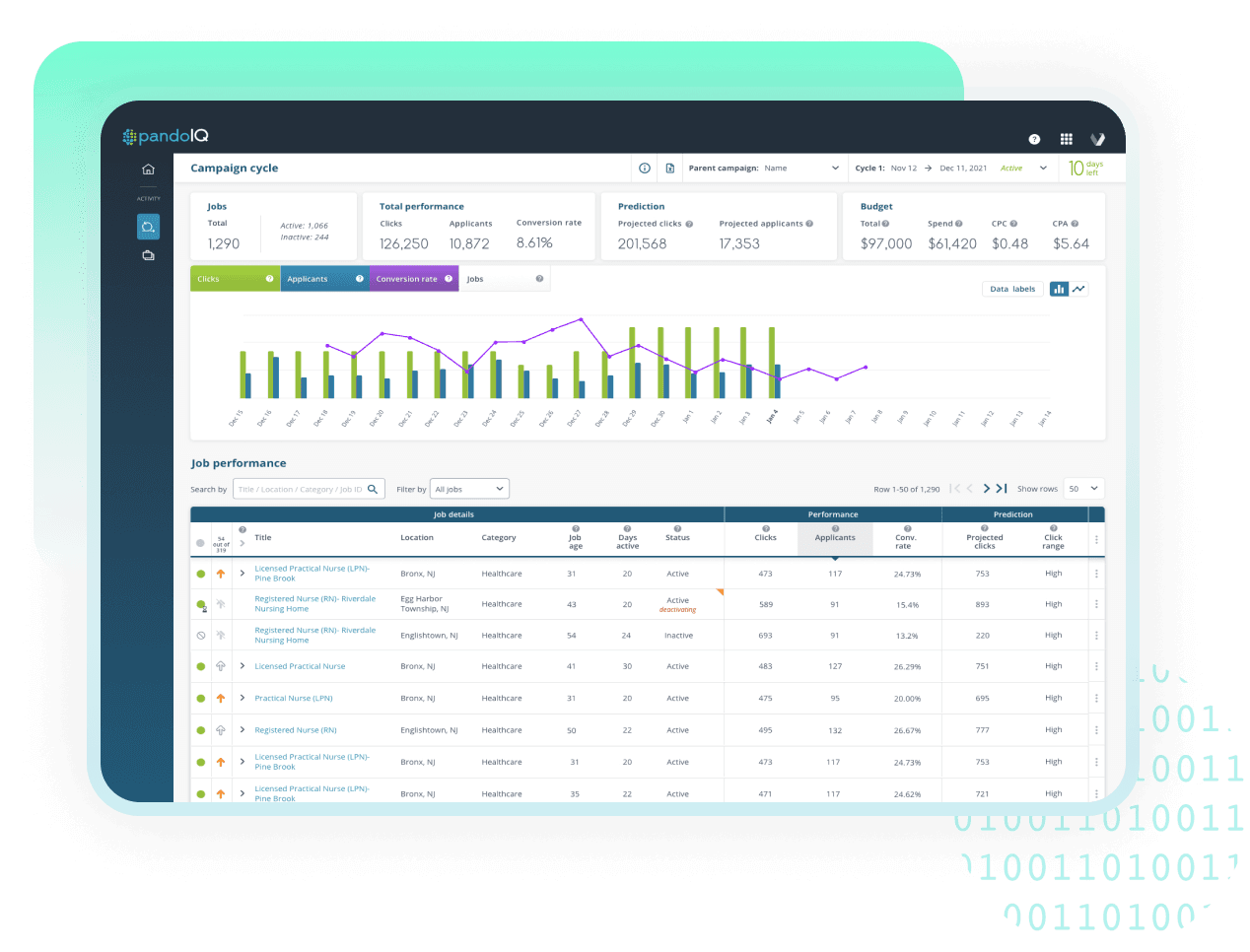Viewport: 1250px width, 952px height.
Task: Click the Title / Location search field
Action: (x=301, y=488)
